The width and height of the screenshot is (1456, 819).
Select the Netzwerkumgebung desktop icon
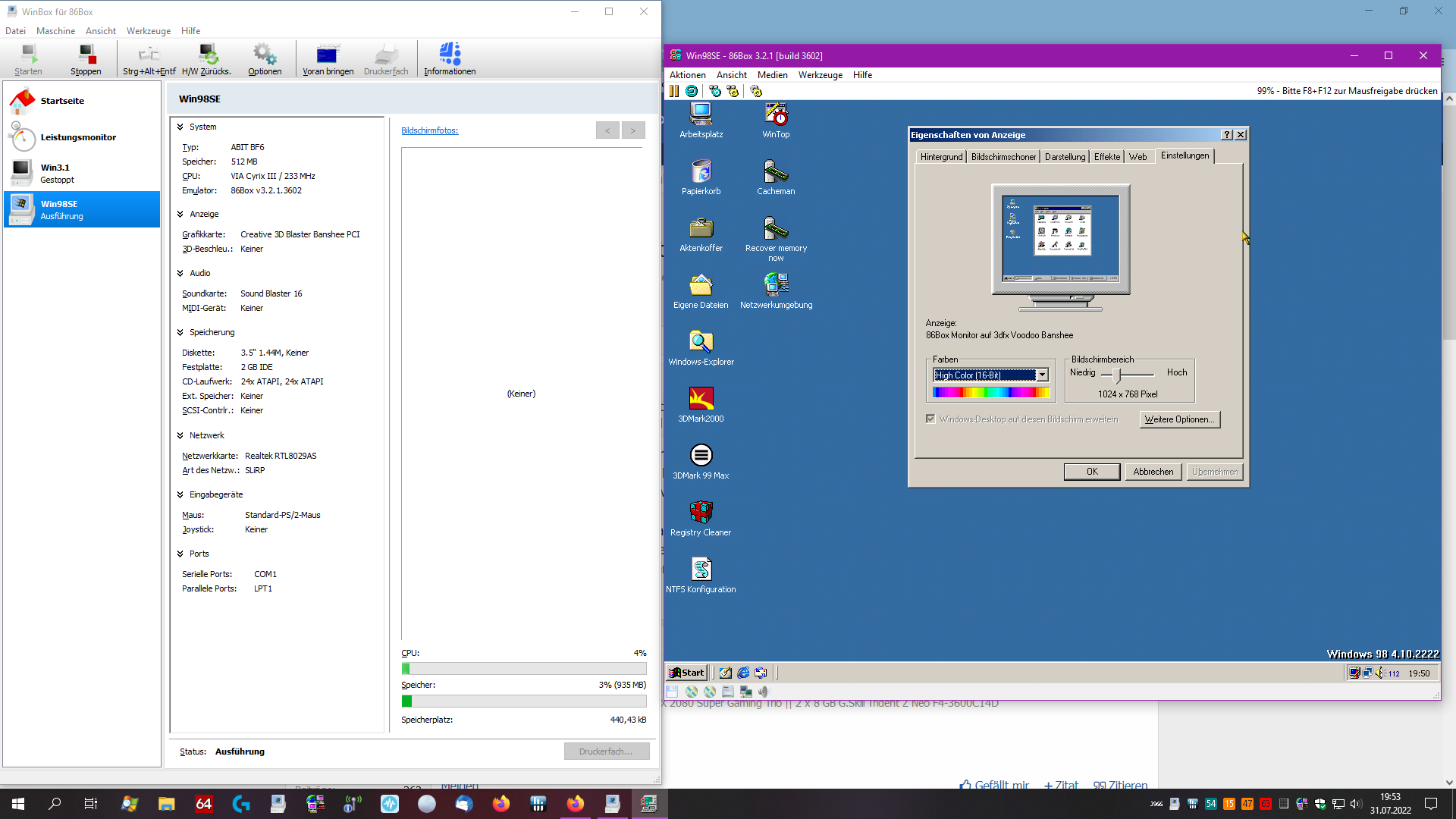(x=776, y=291)
